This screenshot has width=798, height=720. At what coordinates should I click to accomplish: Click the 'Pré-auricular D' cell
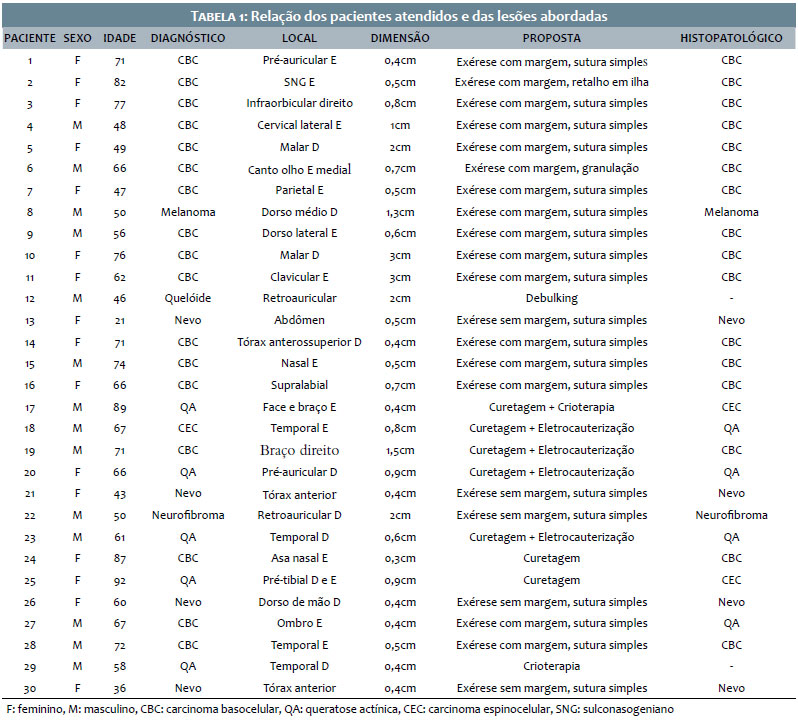[x=299, y=472]
